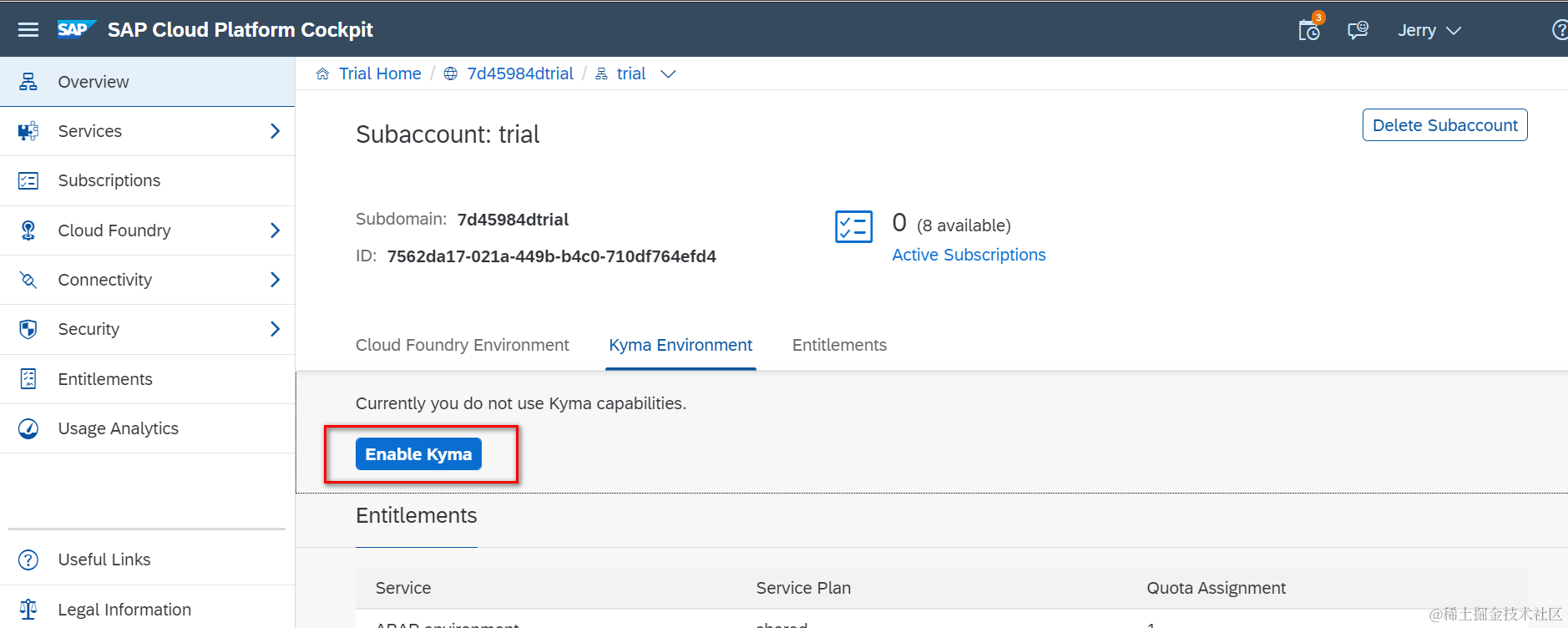Open Subscriptions in the sidebar
Viewport: 1568px width, 628px height.
pos(147,180)
